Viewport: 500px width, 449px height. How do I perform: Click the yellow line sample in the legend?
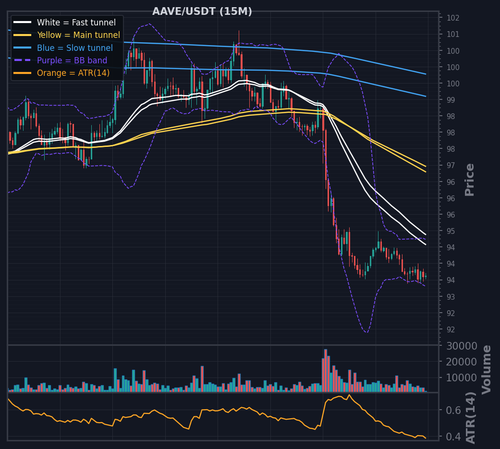tap(22, 35)
